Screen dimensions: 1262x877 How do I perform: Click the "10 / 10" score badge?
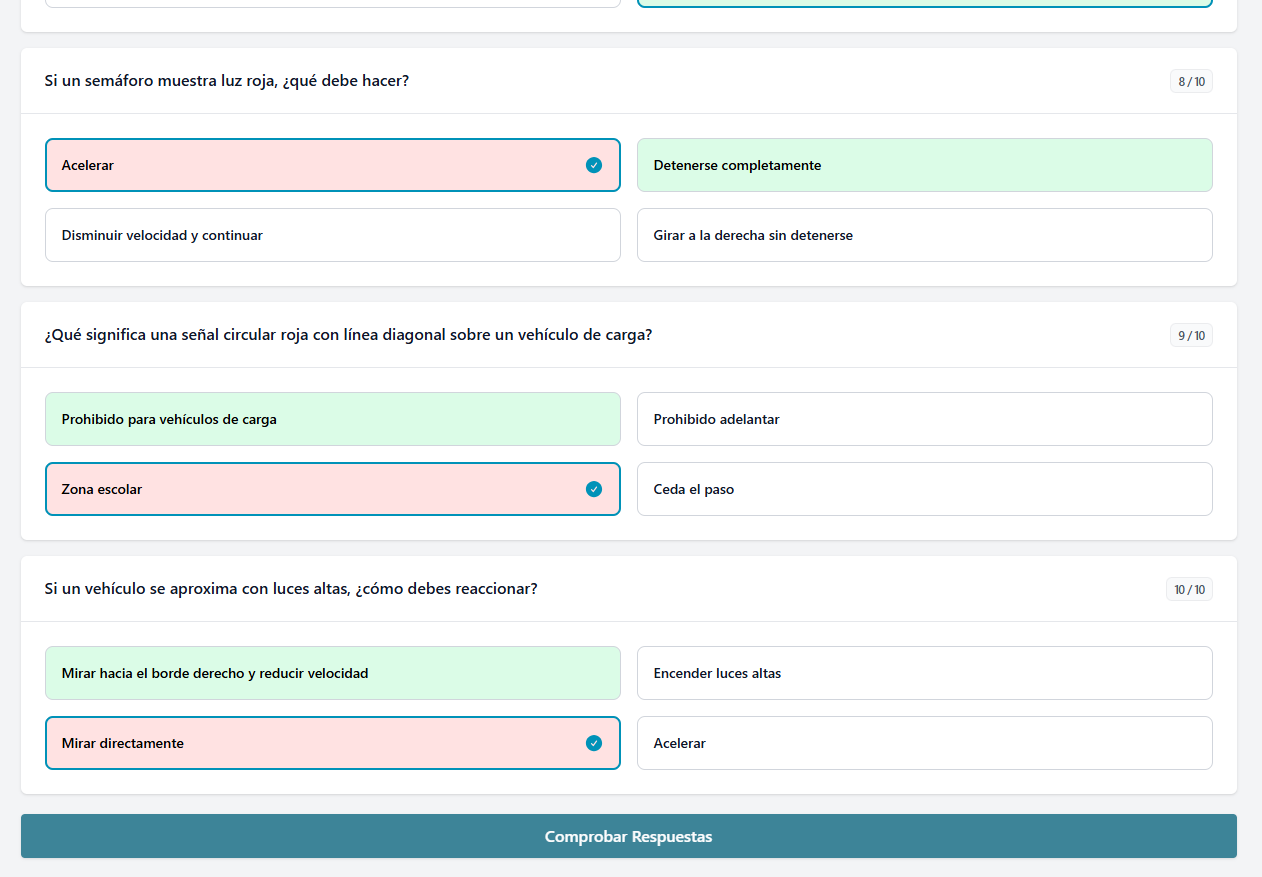(x=1189, y=589)
